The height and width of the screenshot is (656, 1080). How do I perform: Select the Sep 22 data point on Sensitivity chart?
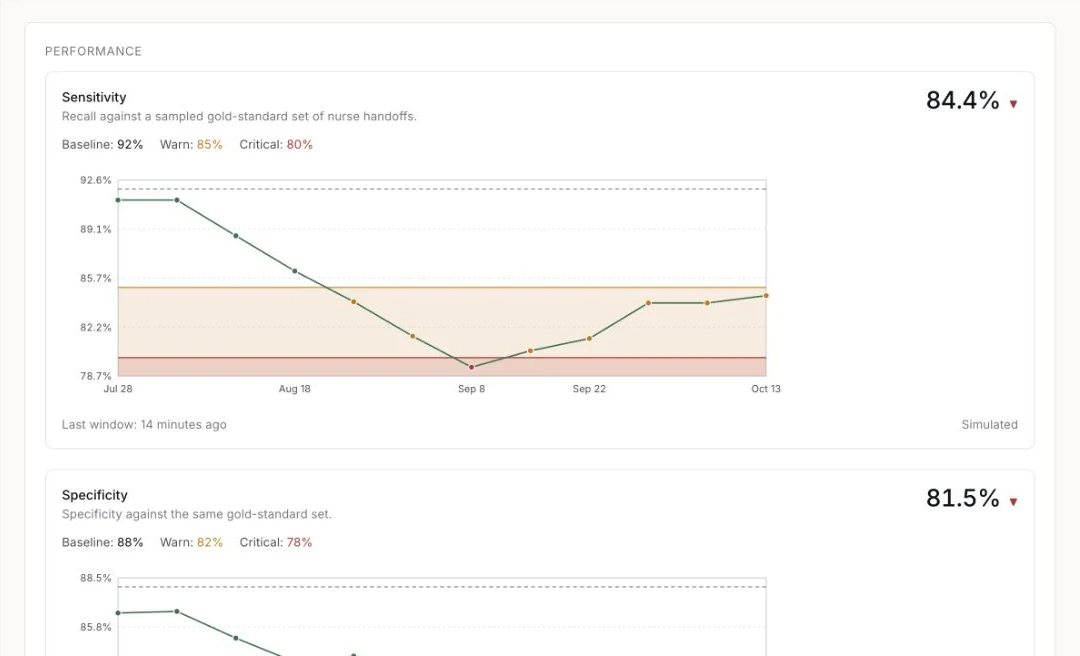pyautogui.click(x=589, y=338)
